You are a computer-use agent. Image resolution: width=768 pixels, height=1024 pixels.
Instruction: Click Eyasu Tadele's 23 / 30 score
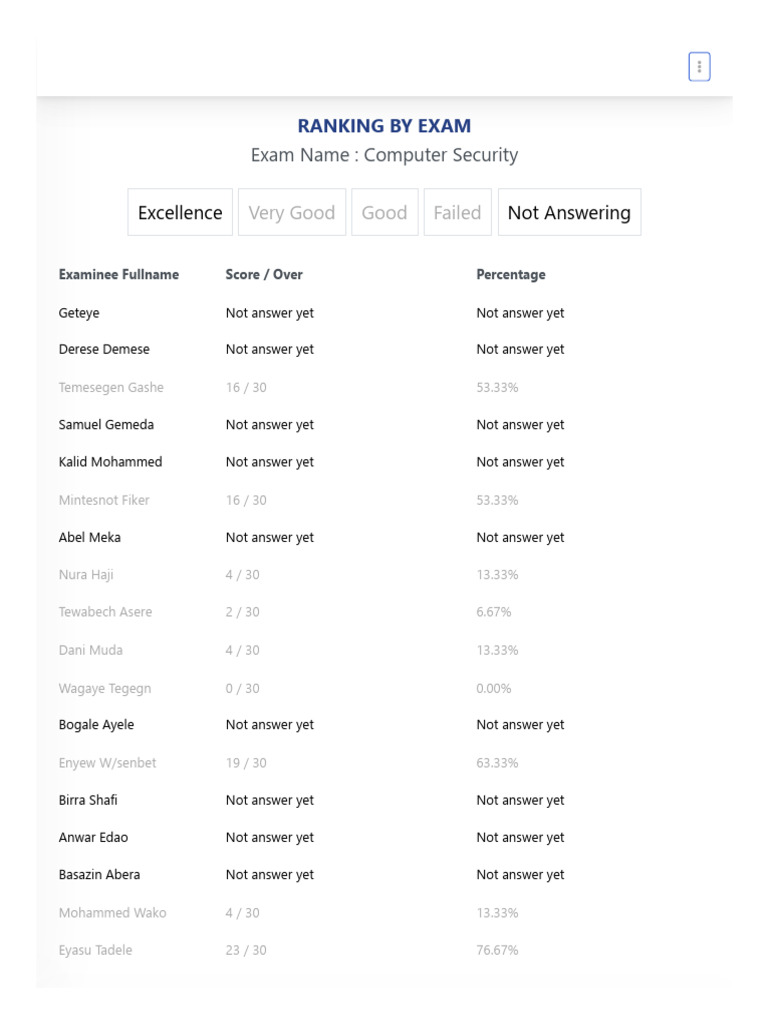pos(246,950)
